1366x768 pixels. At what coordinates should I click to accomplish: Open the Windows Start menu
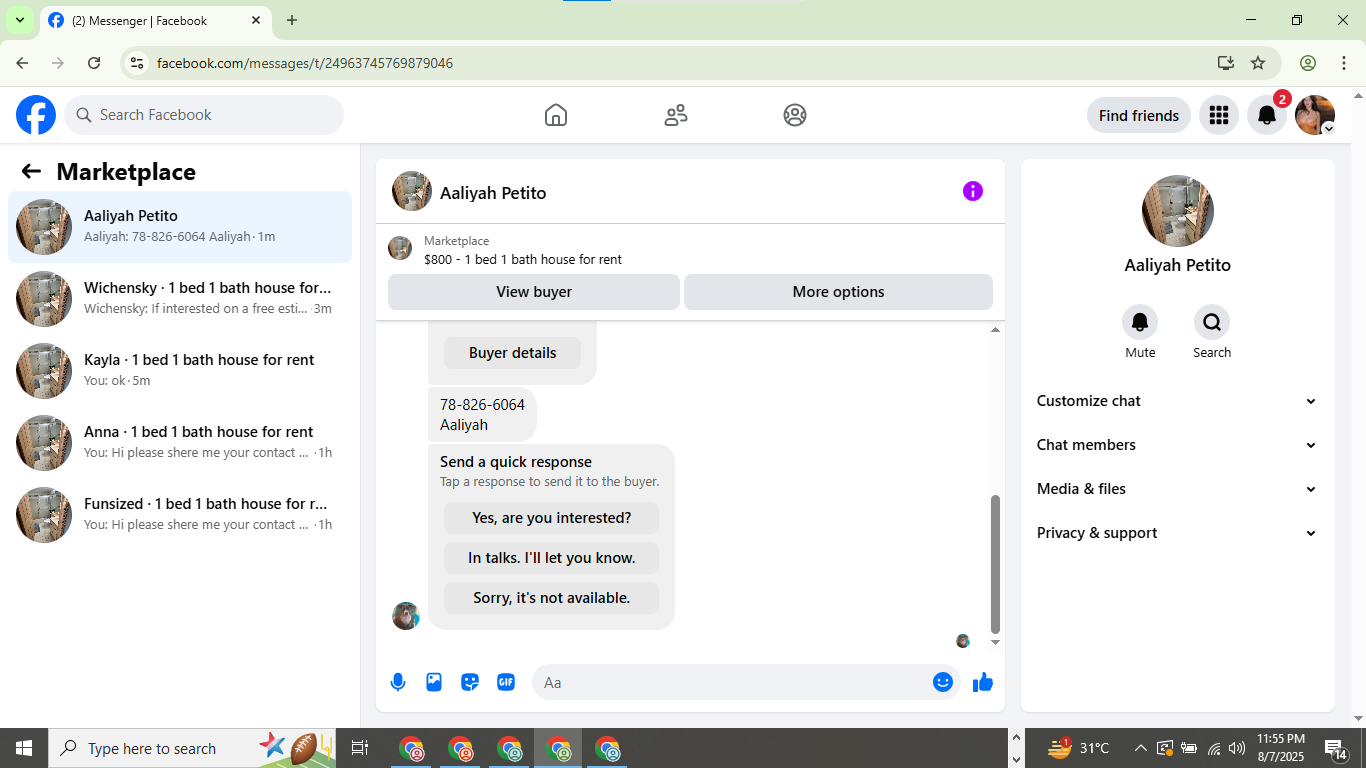pyautogui.click(x=24, y=748)
